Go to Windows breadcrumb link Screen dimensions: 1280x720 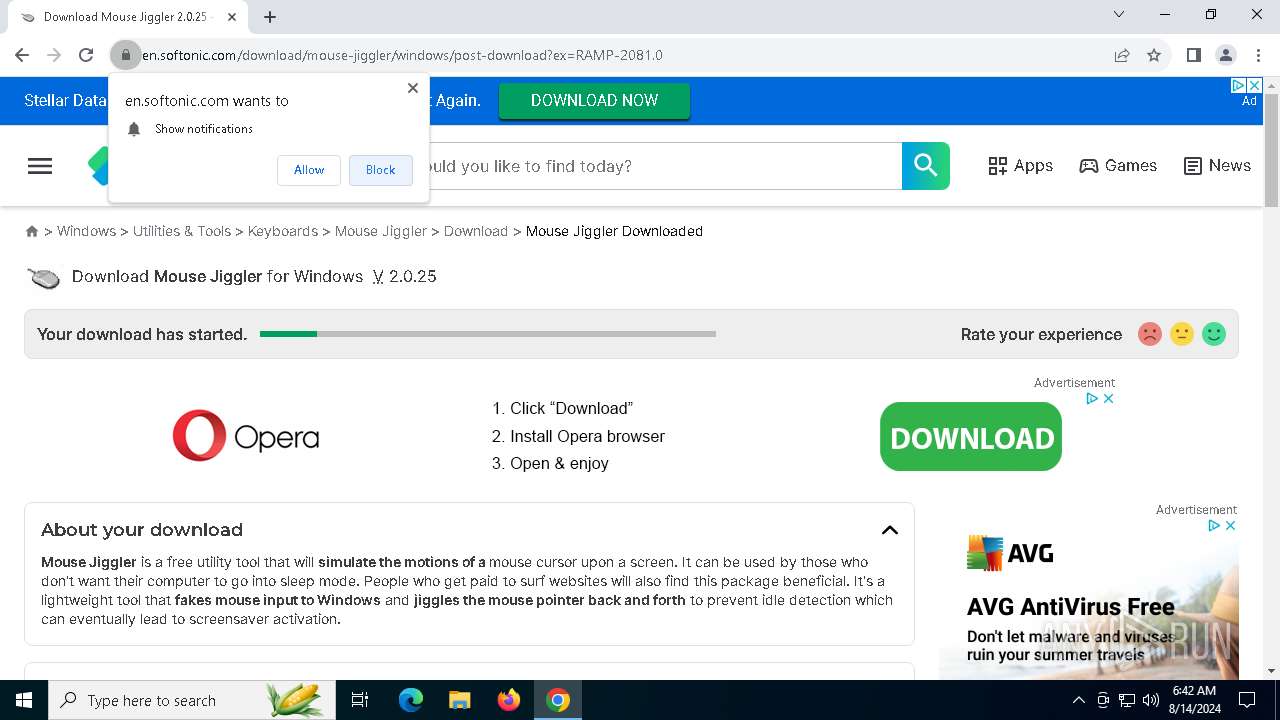pos(86,231)
